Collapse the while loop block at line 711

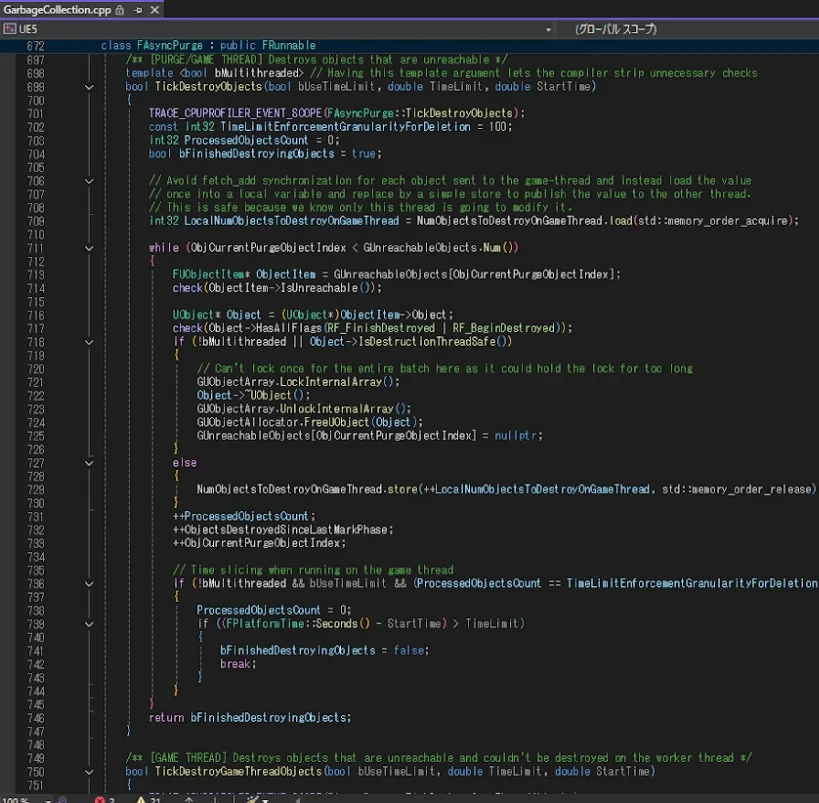pyautogui.click(x=89, y=247)
